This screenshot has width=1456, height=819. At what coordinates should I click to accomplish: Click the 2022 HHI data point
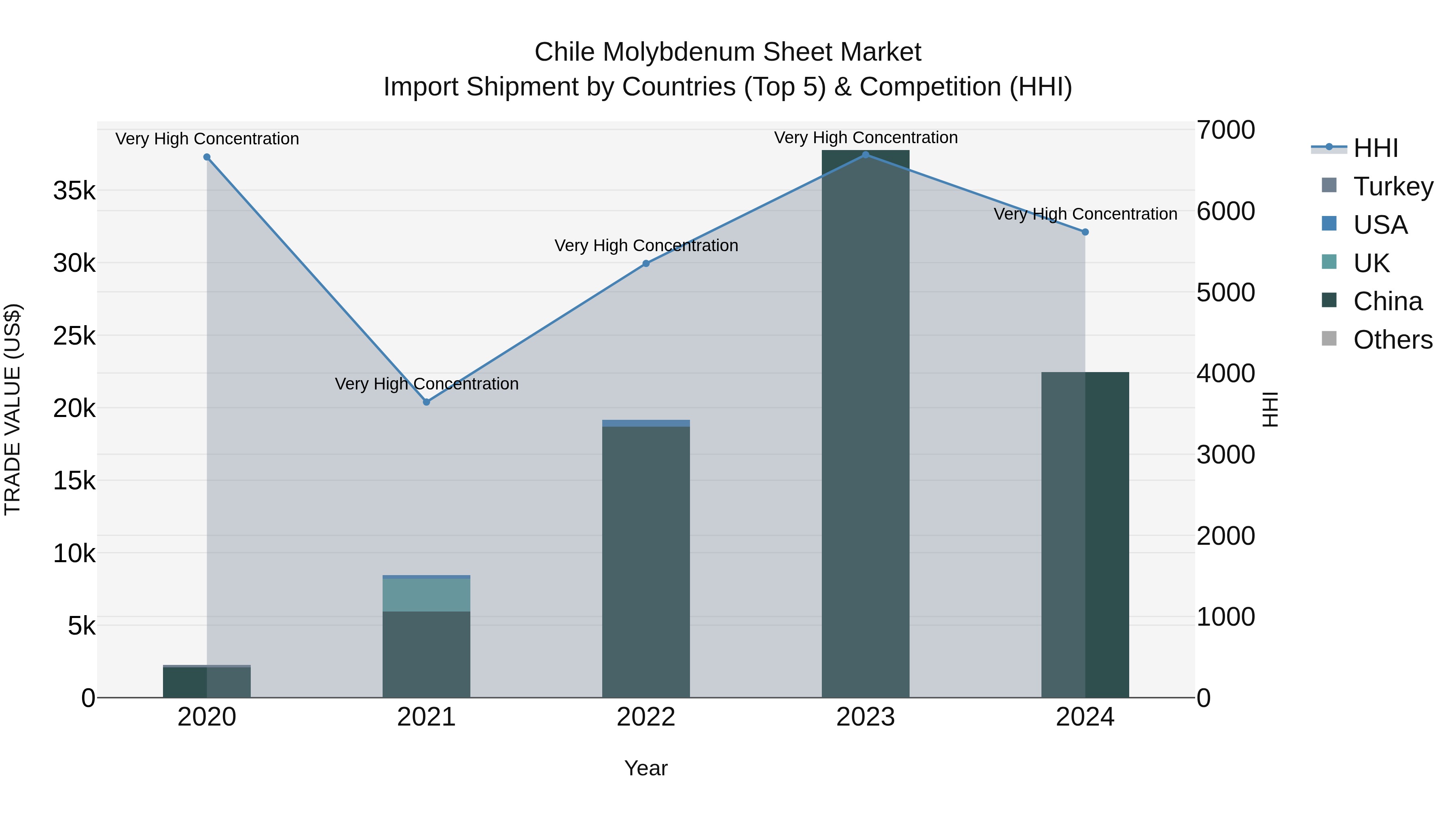[x=646, y=263]
